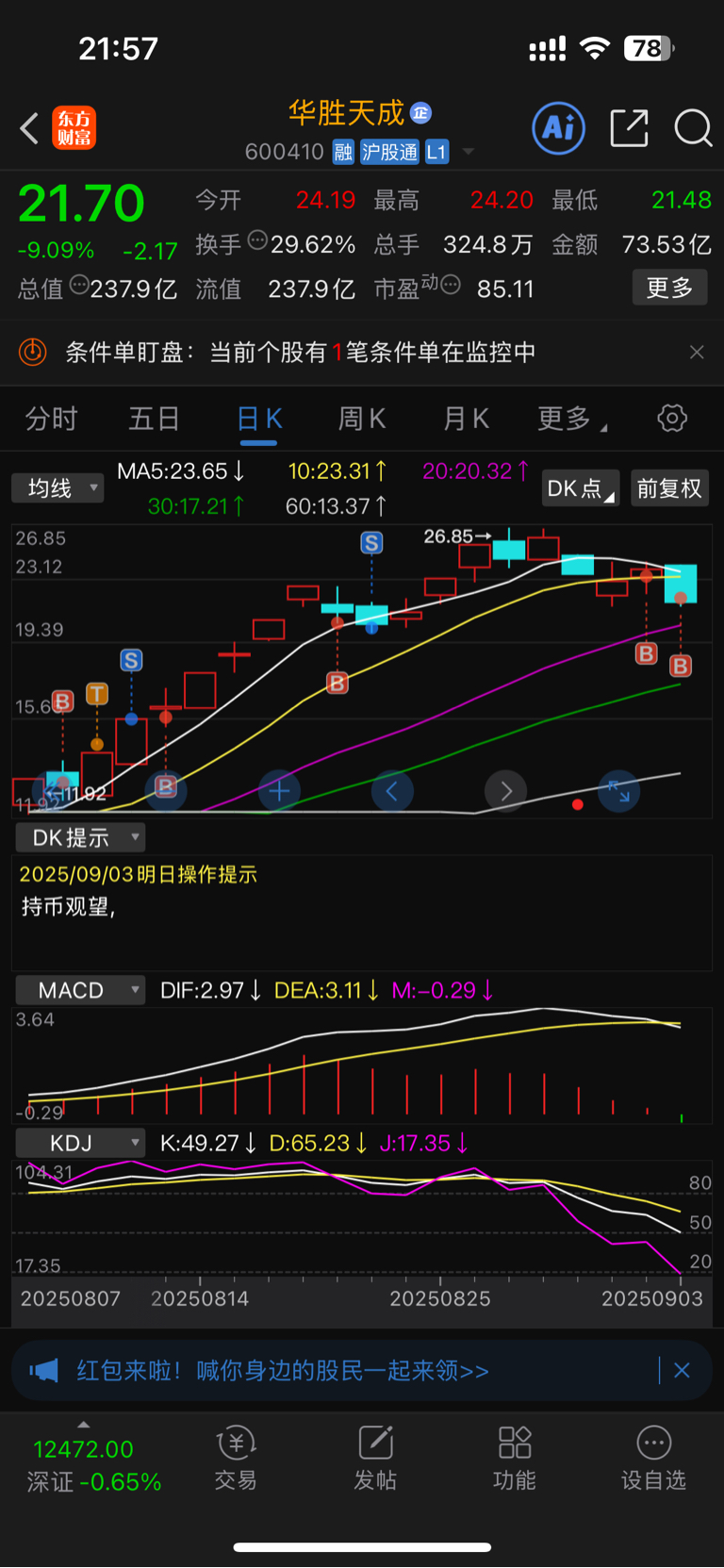Screen dimensions: 724x1568
Task: Tap the orange T marker on chart
Action: coord(97,694)
